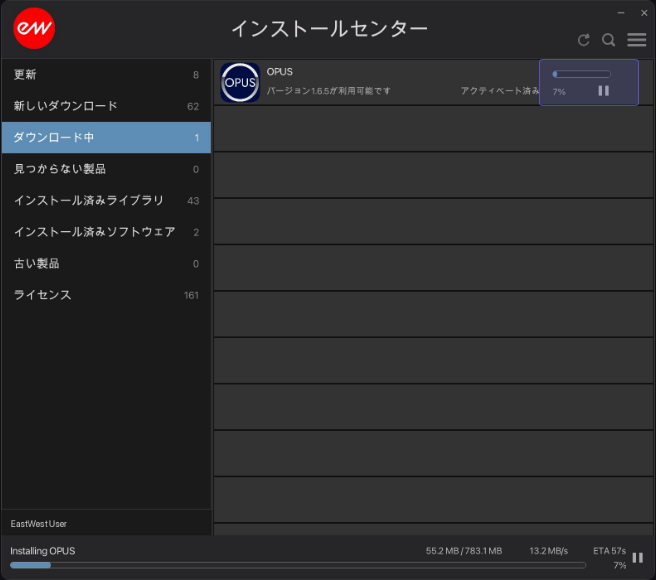Open 古い製品 category
The width and height of the screenshot is (656, 580).
click(106, 264)
